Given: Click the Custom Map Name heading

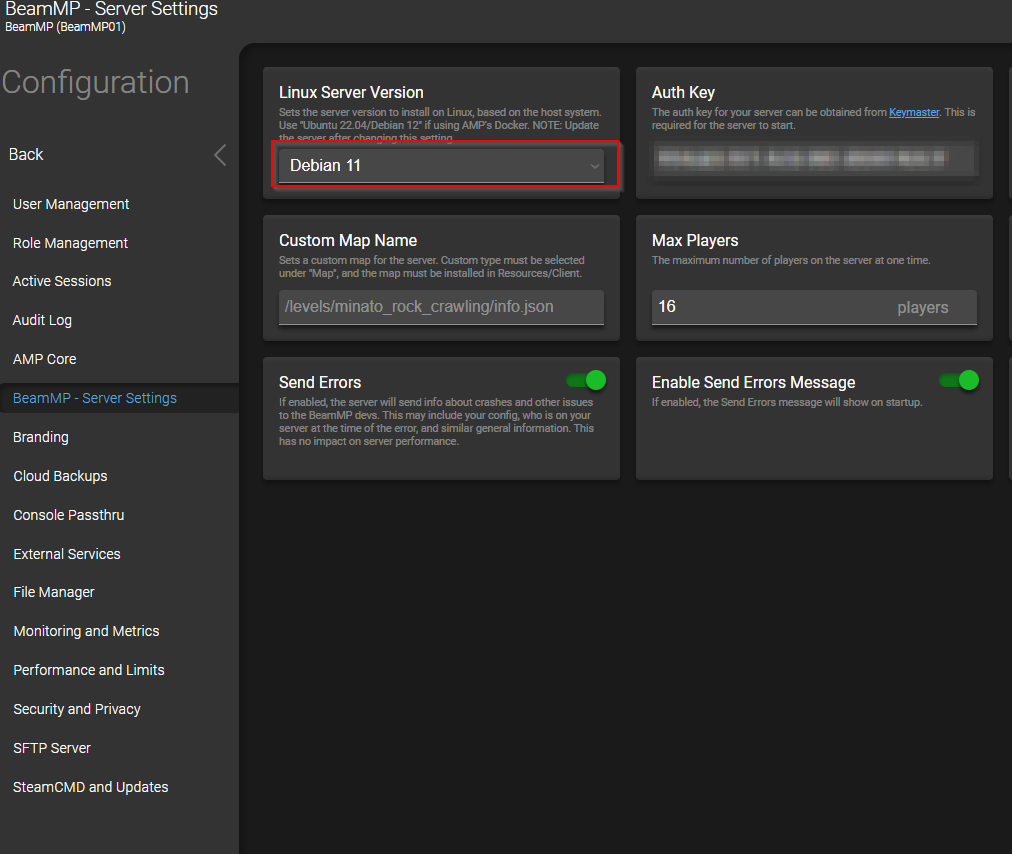Looking at the screenshot, I should [348, 240].
